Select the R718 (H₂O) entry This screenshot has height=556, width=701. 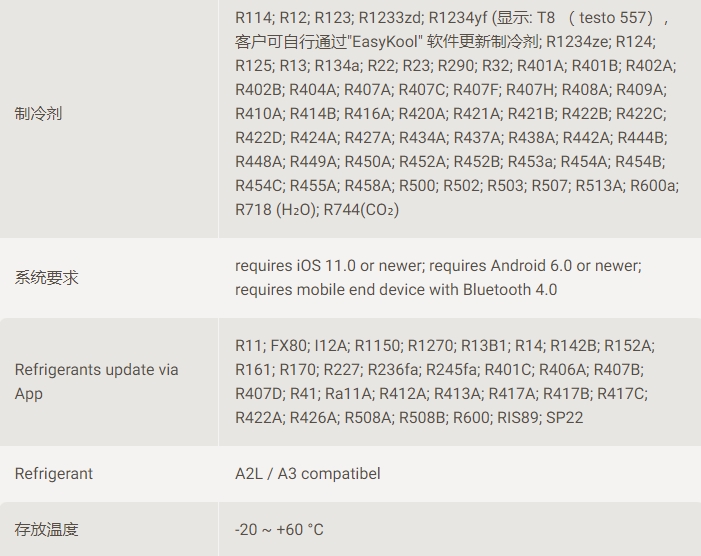tap(277, 210)
